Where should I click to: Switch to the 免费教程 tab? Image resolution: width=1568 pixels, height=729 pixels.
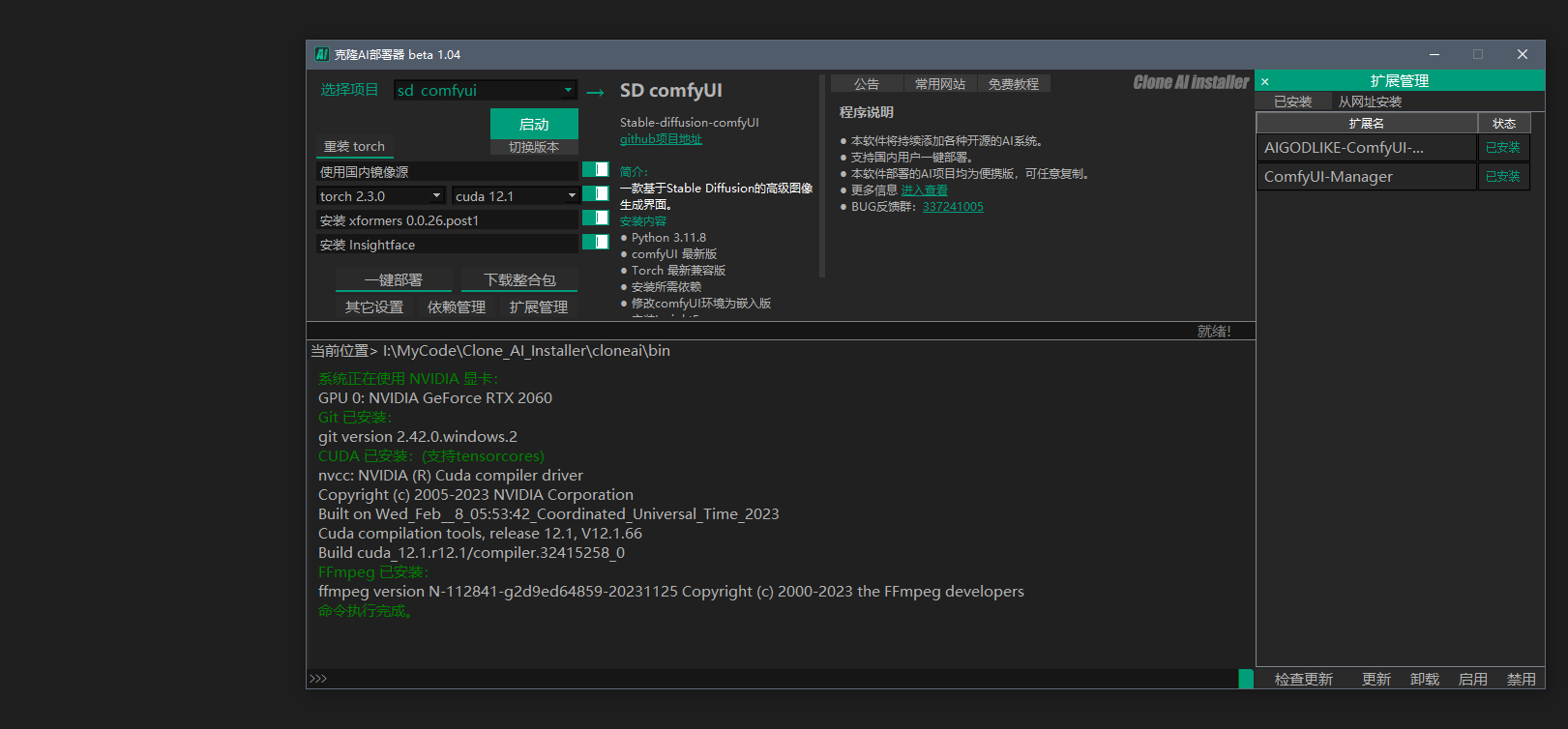(1014, 84)
